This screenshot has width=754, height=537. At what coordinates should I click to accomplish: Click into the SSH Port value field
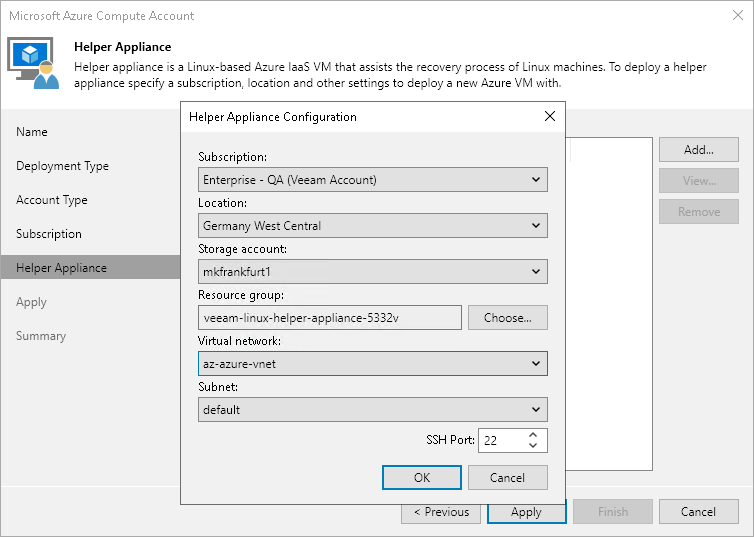click(x=502, y=440)
